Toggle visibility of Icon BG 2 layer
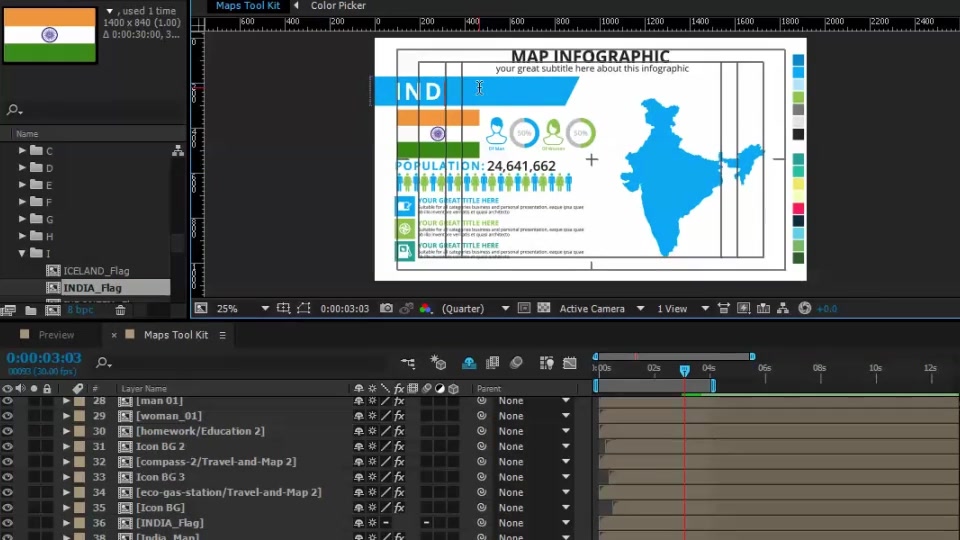This screenshot has height=540, width=960. 7,446
